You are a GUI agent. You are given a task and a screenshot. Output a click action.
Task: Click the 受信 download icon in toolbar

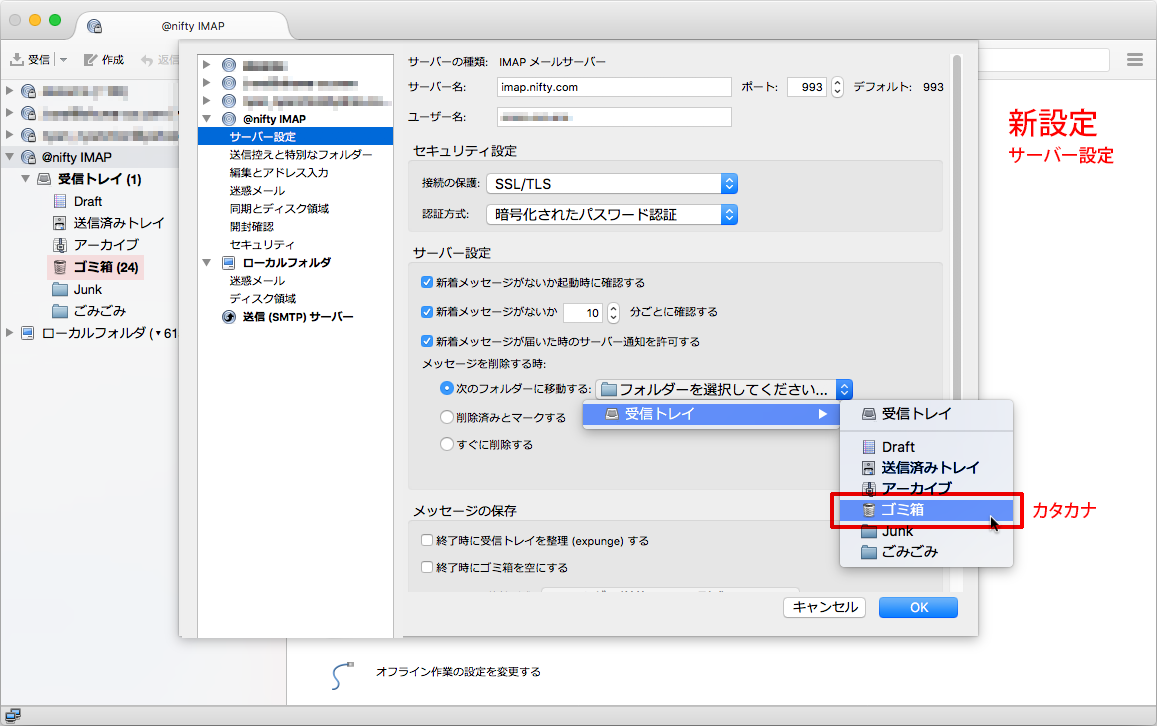(17, 60)
